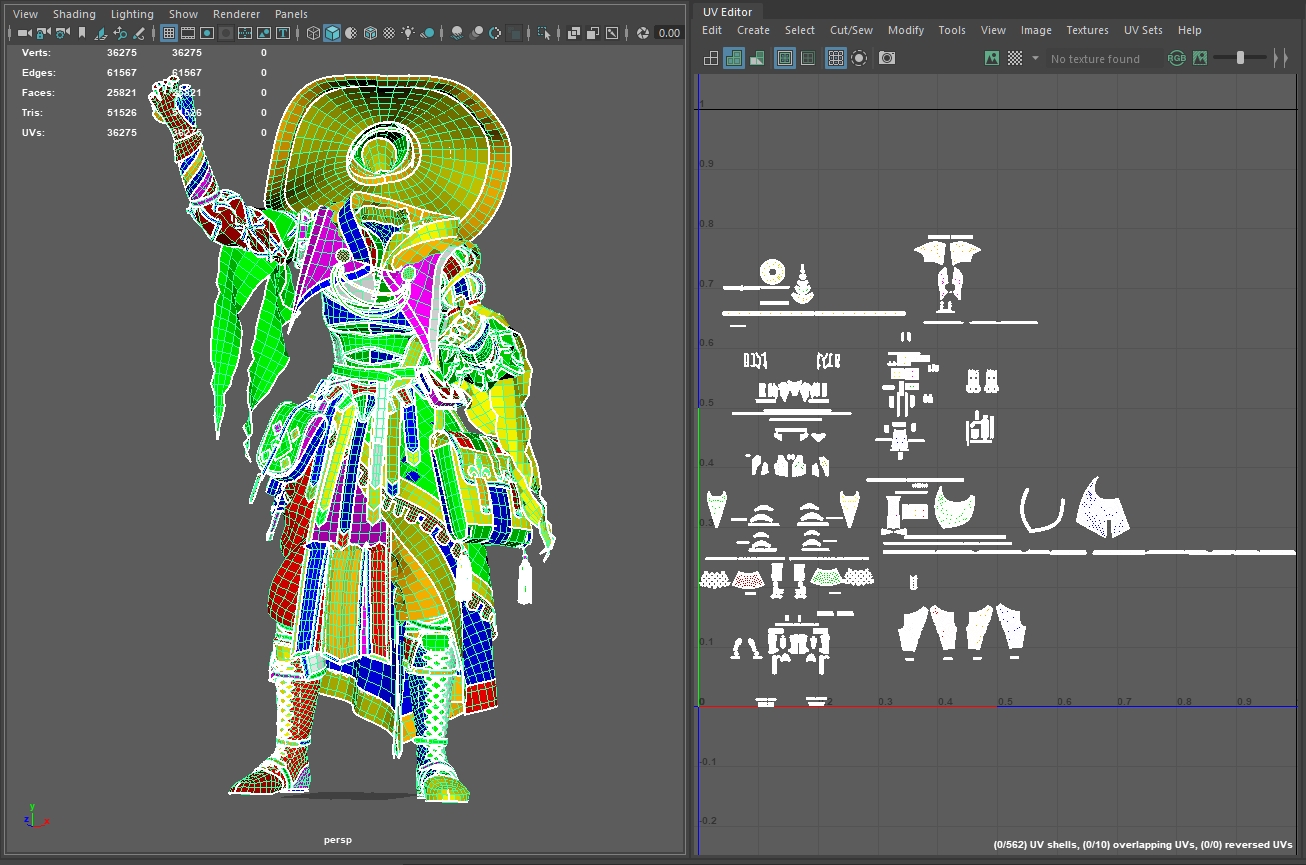Click the Lock Camera icon
The width and height of the screenshot is (1306, 865).
pos(43,33)
